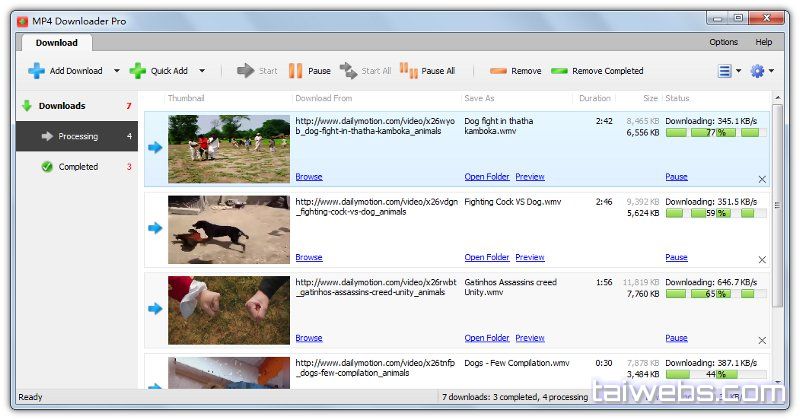Click the Remove toolbar icon
This screenshot has height=420, width=800.
click(498, 71)
